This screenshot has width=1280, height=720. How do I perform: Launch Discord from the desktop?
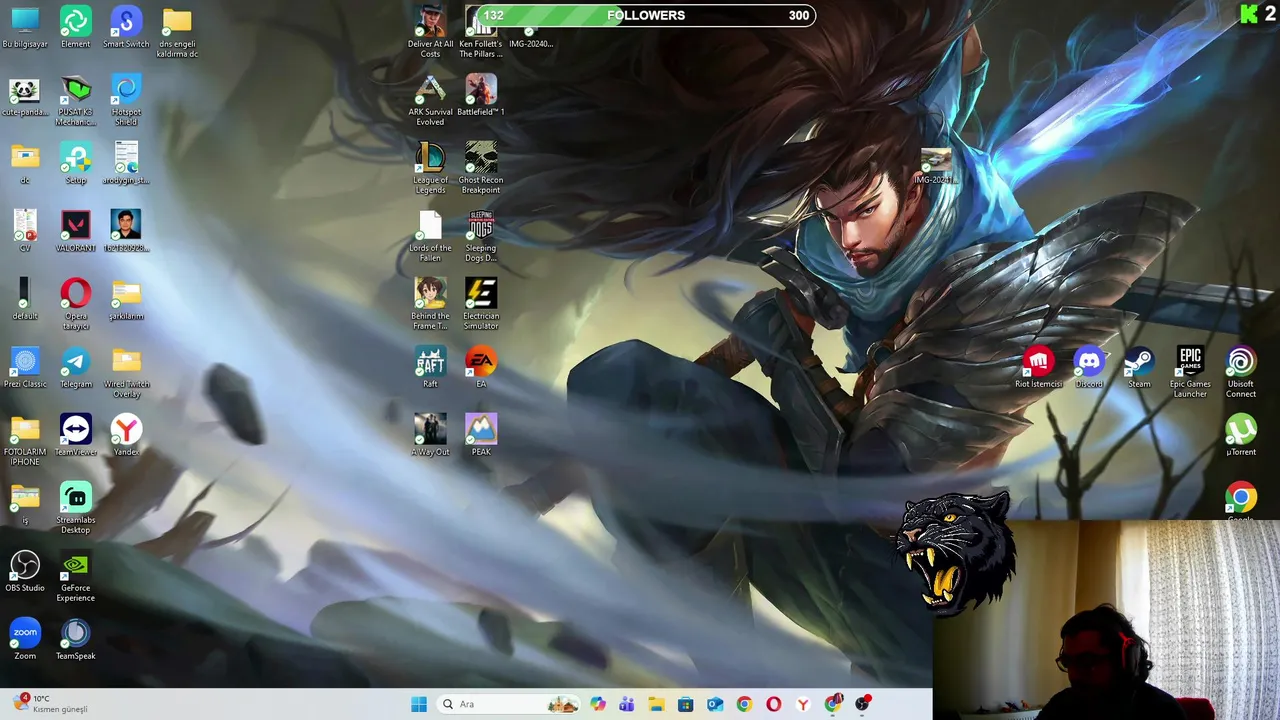pos(1089,367)
